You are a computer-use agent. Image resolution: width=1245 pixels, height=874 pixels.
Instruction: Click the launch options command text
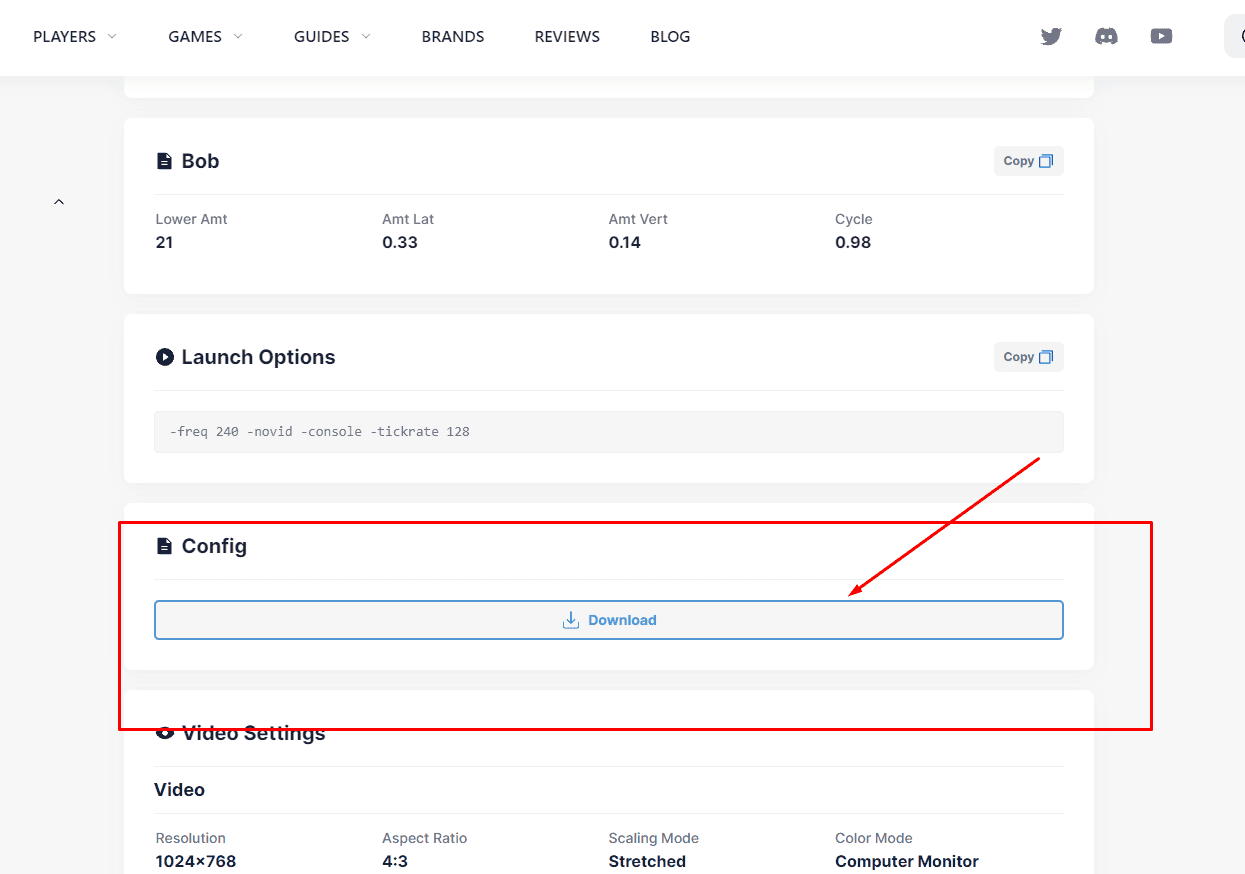tap(320, 432)
